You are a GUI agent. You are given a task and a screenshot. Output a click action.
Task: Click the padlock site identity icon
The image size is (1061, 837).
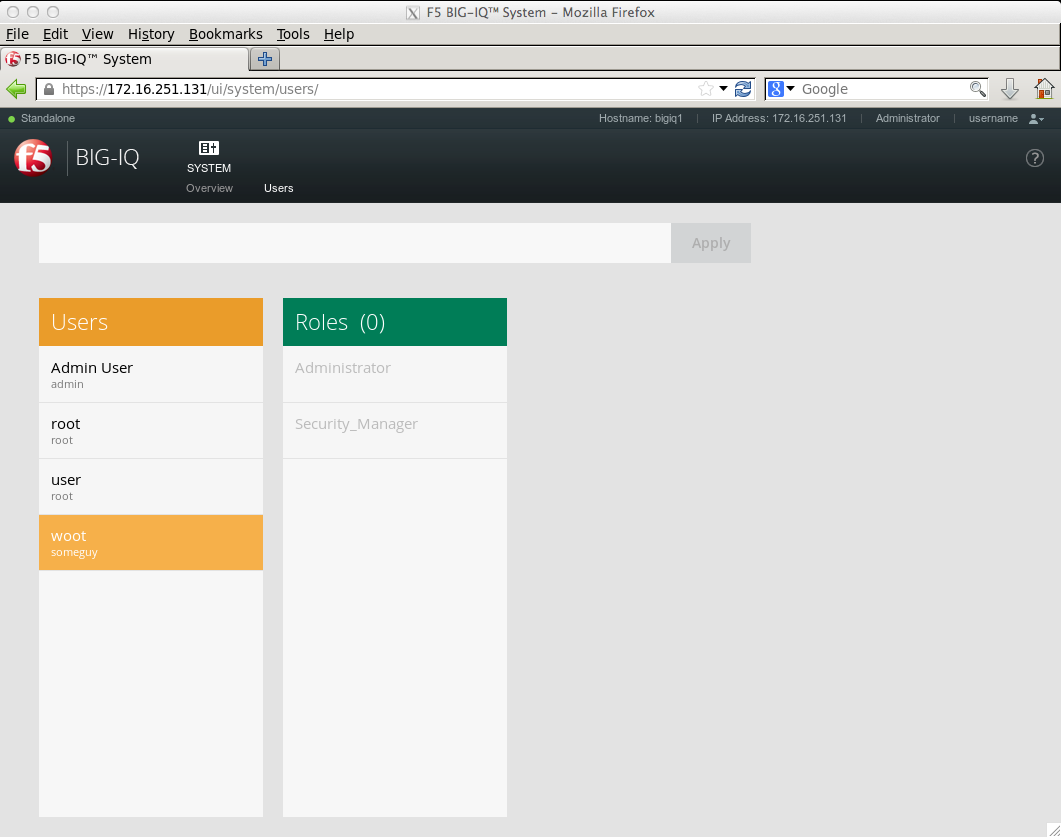pos(49,89)
